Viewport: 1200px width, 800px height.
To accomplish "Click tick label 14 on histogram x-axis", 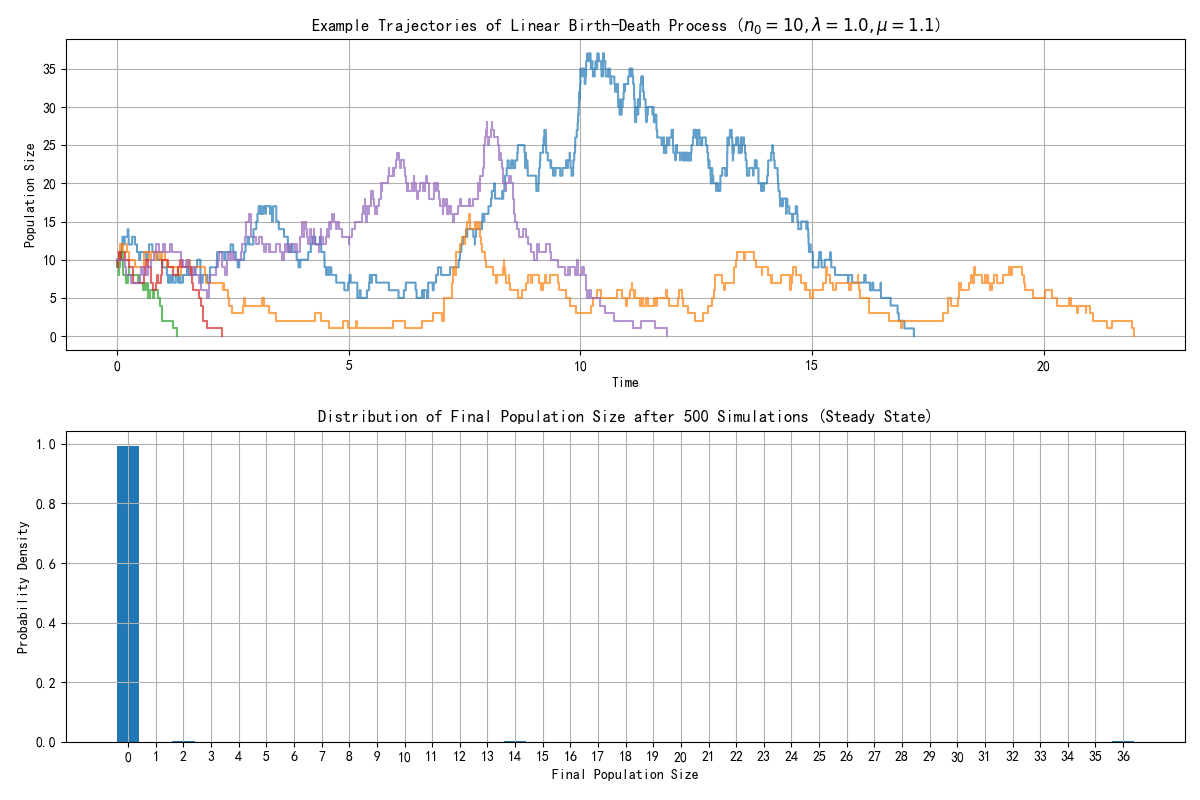I will click(x=515, y=757).
